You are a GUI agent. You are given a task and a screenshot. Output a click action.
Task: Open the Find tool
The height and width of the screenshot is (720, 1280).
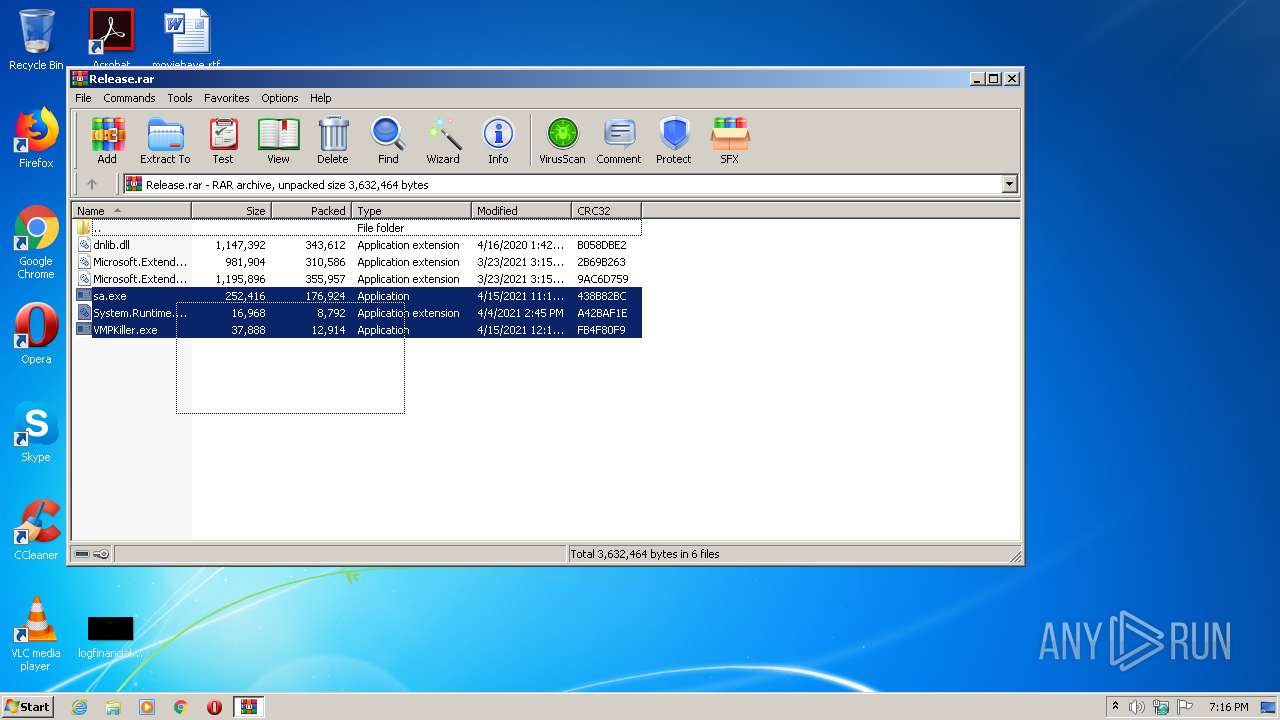coord(388,141)
